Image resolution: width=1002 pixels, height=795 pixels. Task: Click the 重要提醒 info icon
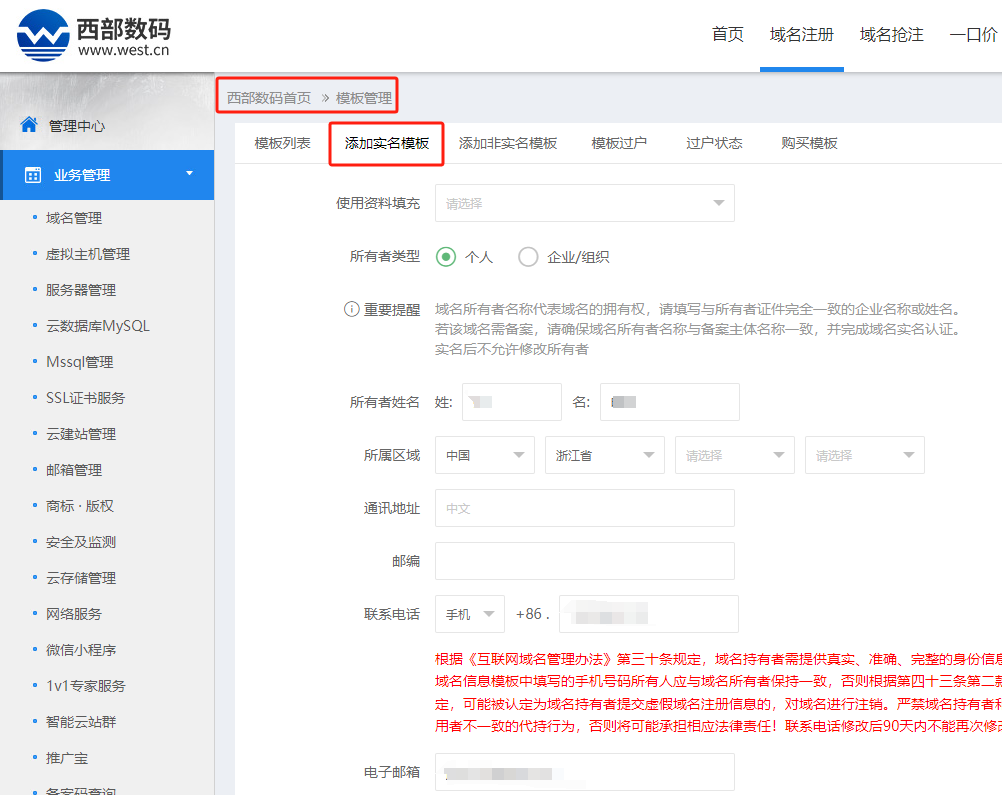click(351, 309)
